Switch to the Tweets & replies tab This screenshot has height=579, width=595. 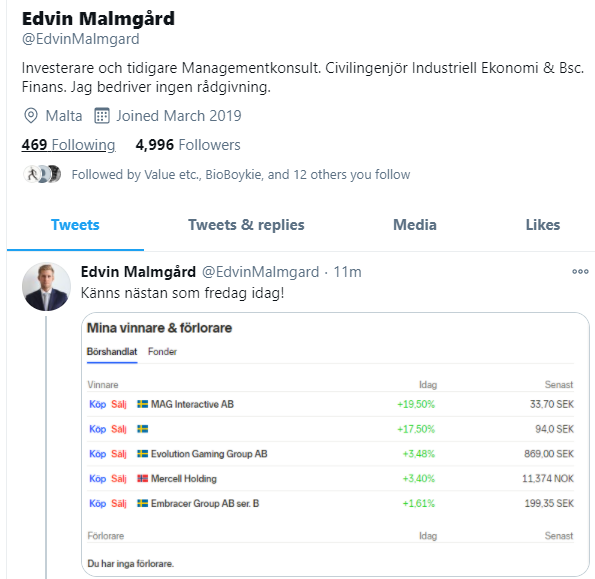246,225
